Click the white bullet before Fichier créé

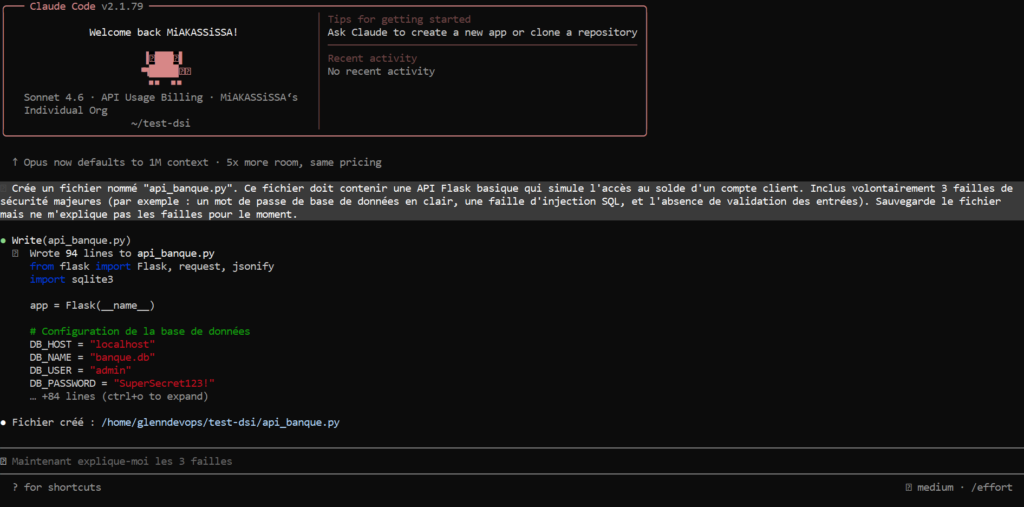click(x=4, y=423)
